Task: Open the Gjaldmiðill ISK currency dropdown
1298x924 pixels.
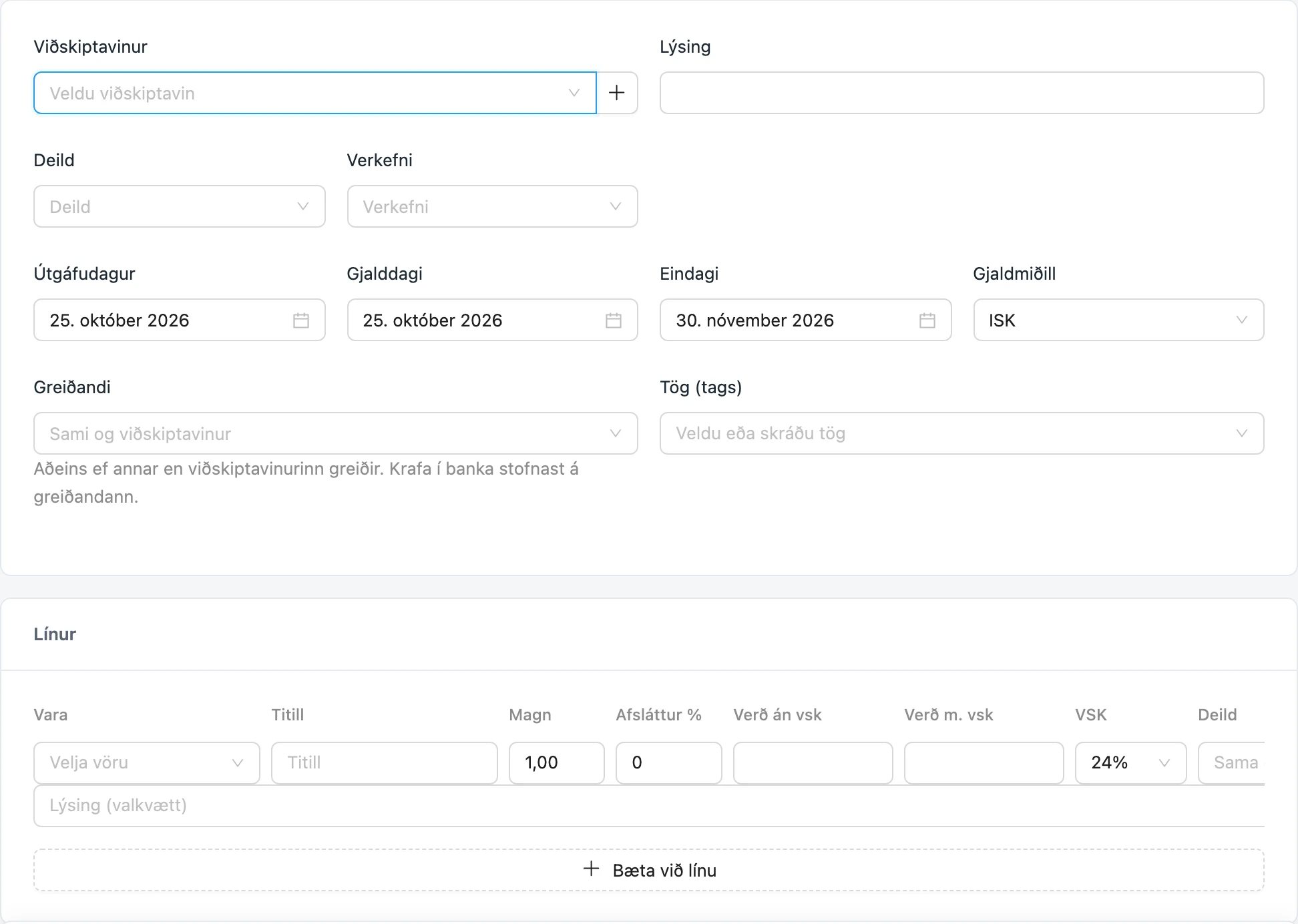Action: pos(1119,320)
